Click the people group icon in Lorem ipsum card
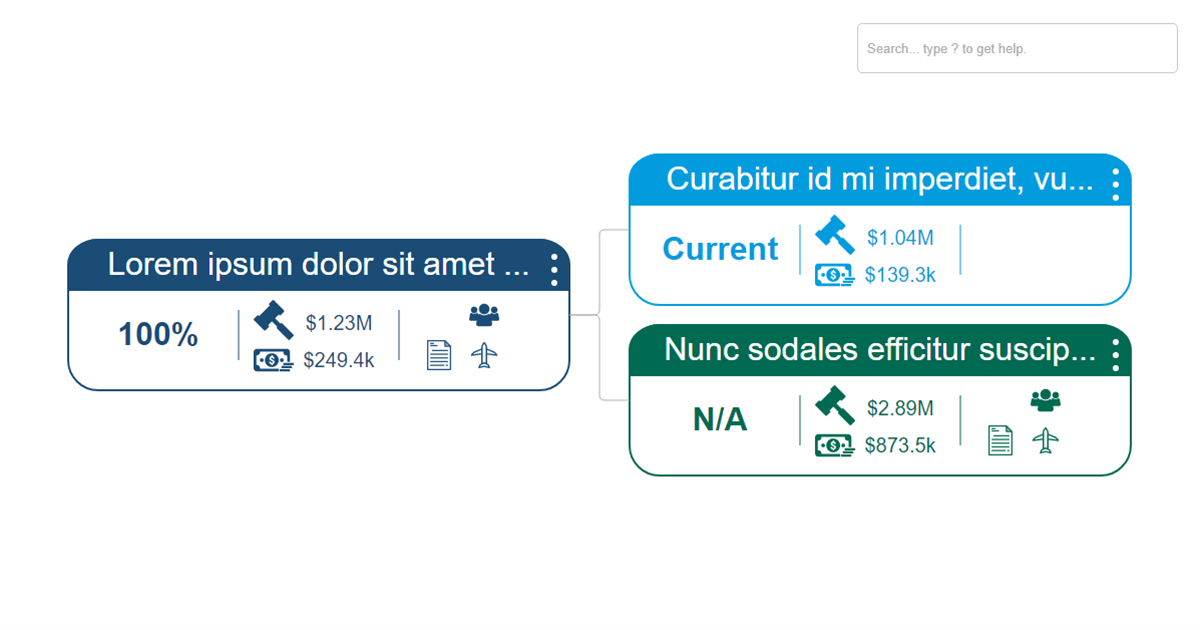Viewport: 1200px width, 630px height. tap(484, 315)
